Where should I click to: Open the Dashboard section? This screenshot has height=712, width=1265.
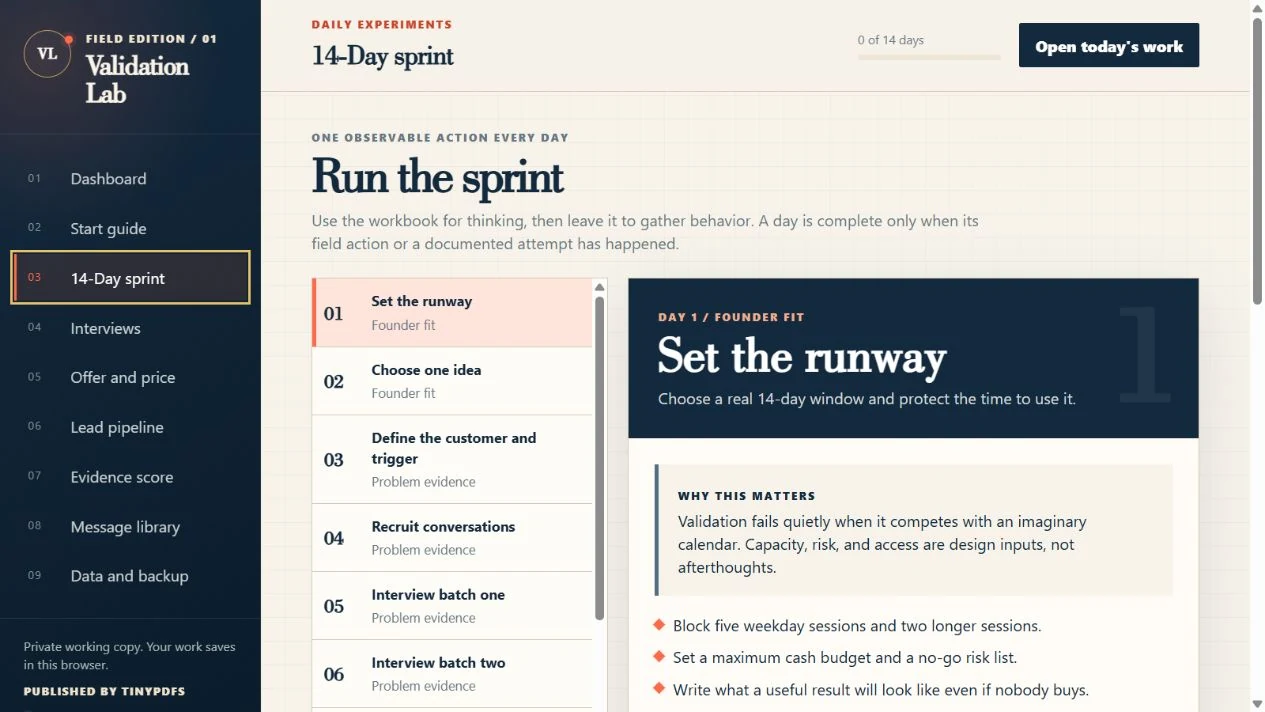(130, 179)
